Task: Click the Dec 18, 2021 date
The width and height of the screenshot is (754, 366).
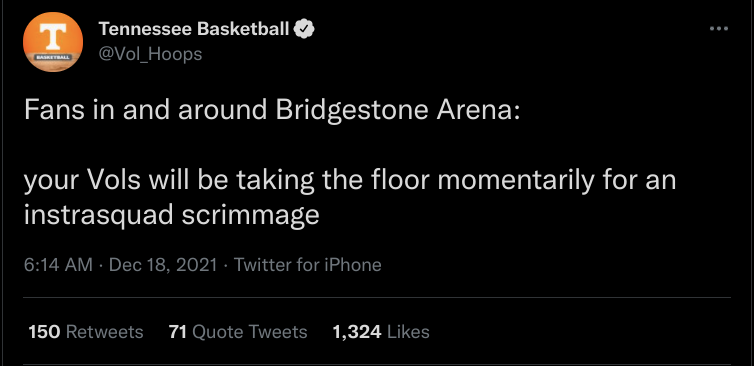Action: [x=163, y=265]
